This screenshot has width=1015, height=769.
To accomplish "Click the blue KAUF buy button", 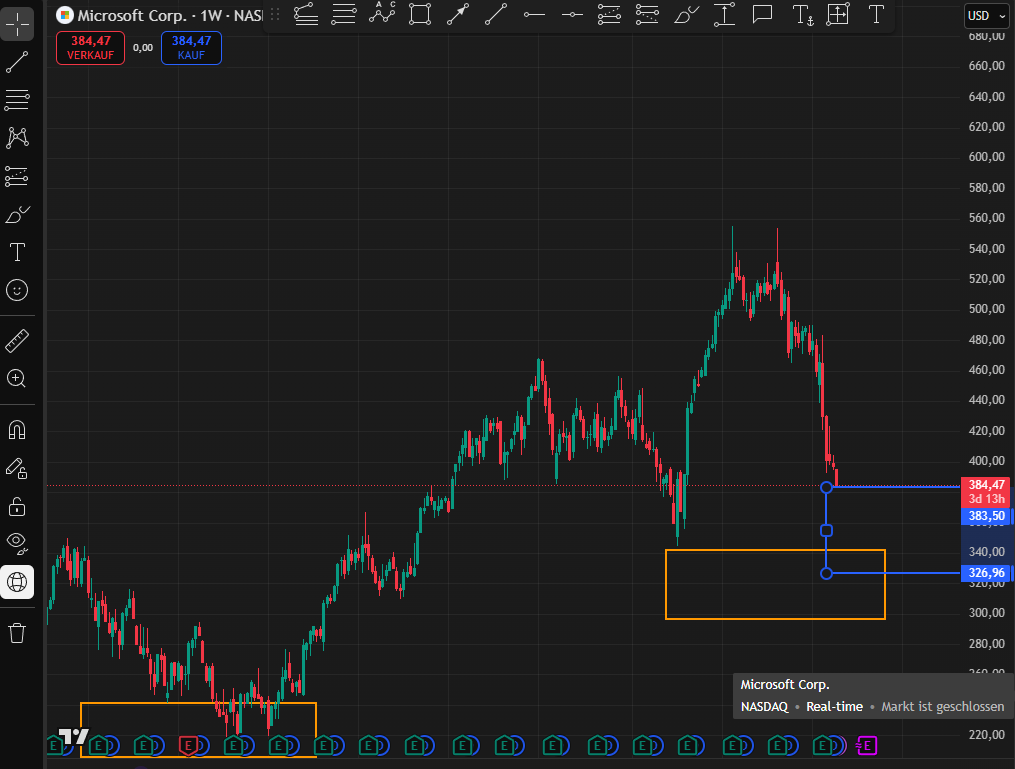I will 191,48.
